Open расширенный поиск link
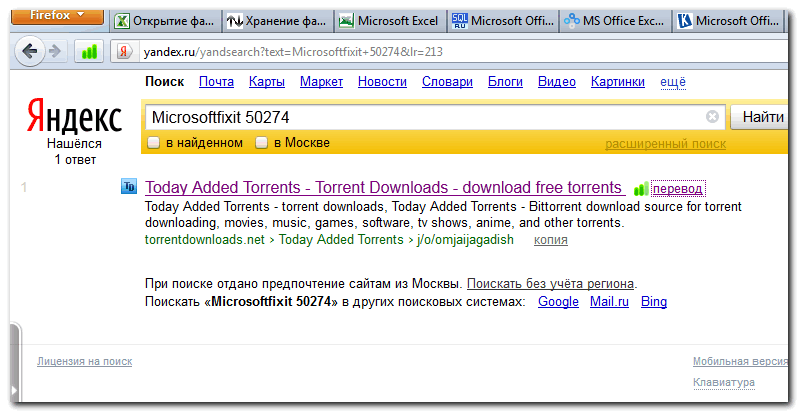Viewport: 799px width, 413px height. click(x=665, y=144)
